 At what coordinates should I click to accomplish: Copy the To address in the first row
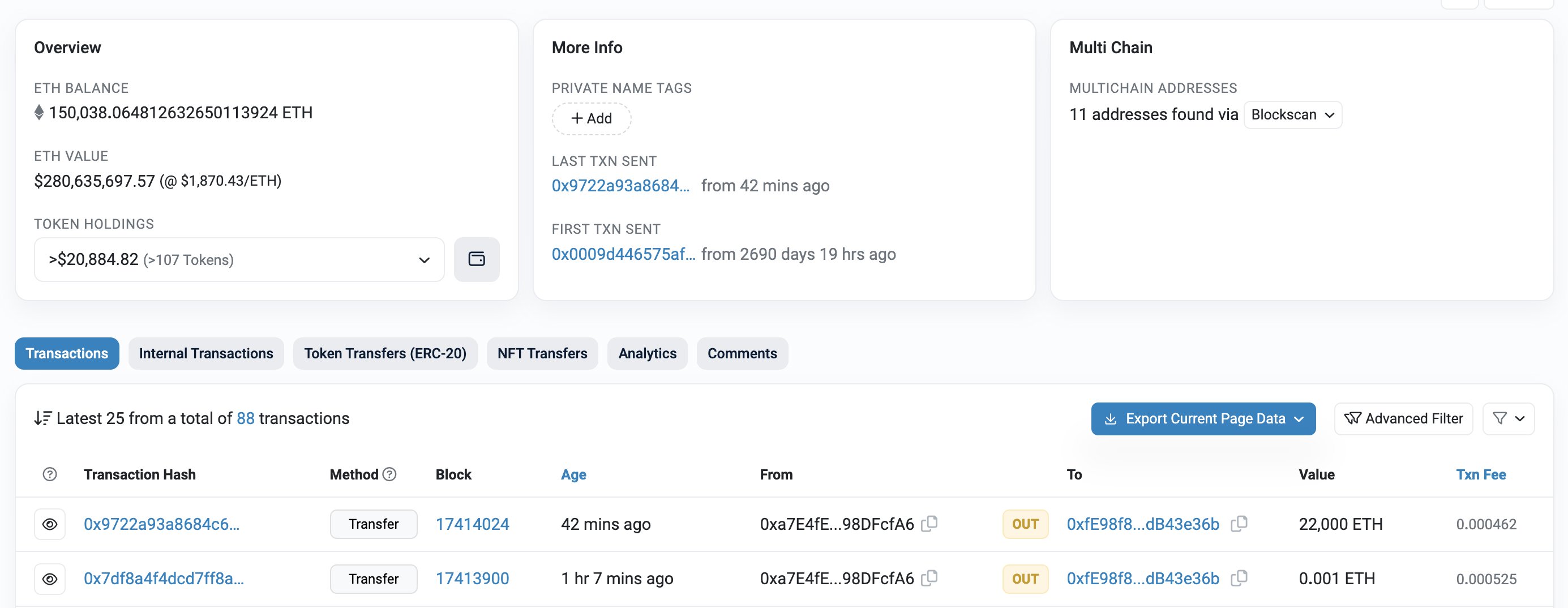tap(1239, 524)
